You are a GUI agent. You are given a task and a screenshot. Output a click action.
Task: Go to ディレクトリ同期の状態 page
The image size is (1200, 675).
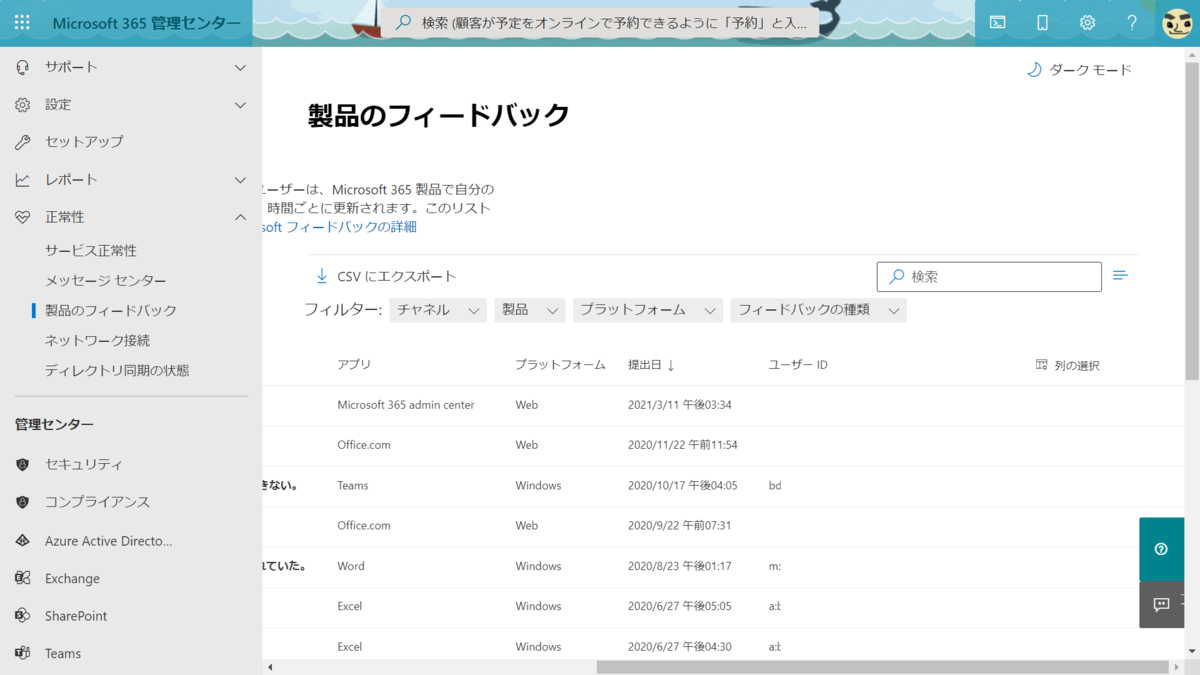pyautogui.click(x=117, y=371)
